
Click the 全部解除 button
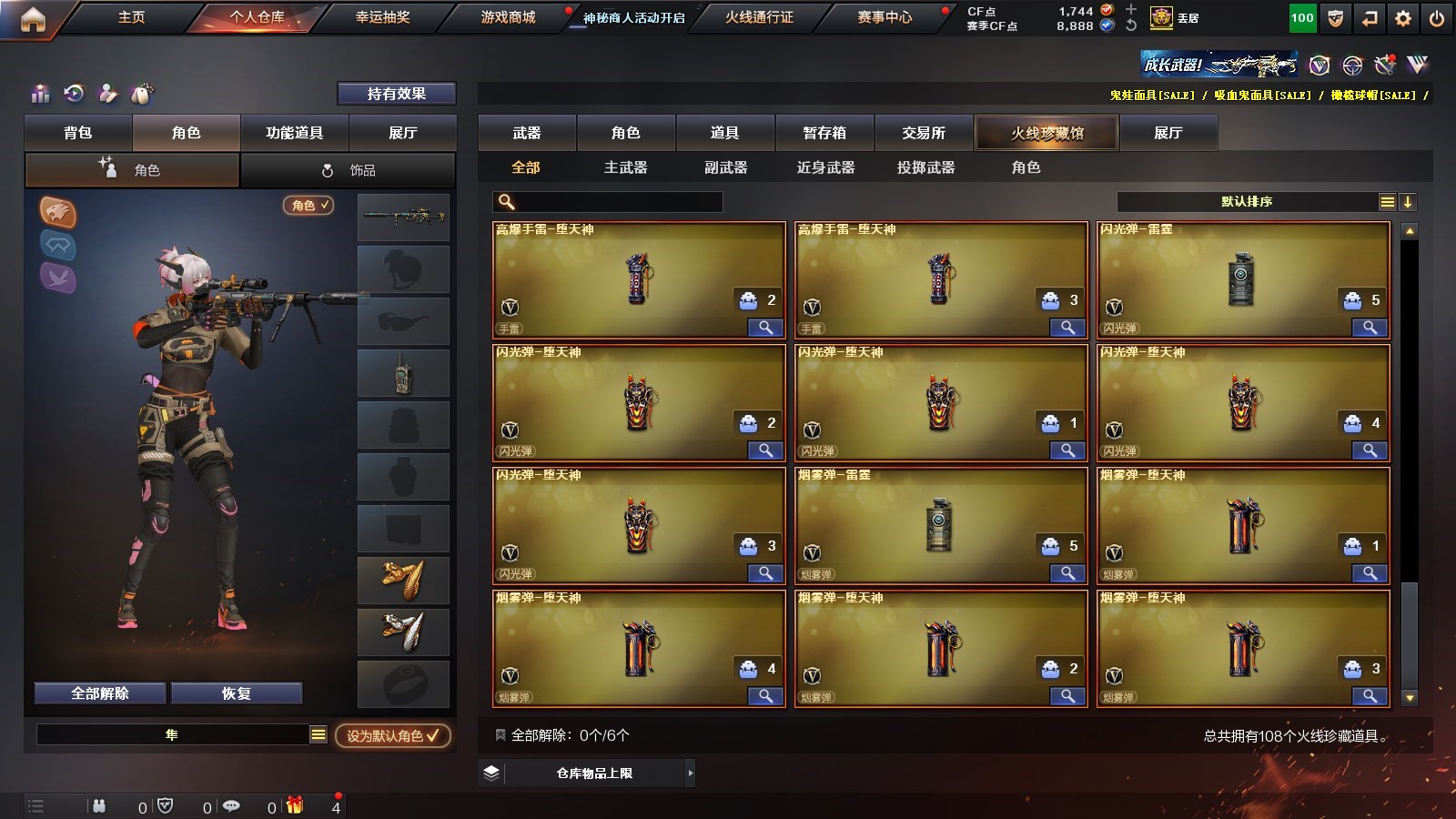pyautogui.click(x=100, y=693)
